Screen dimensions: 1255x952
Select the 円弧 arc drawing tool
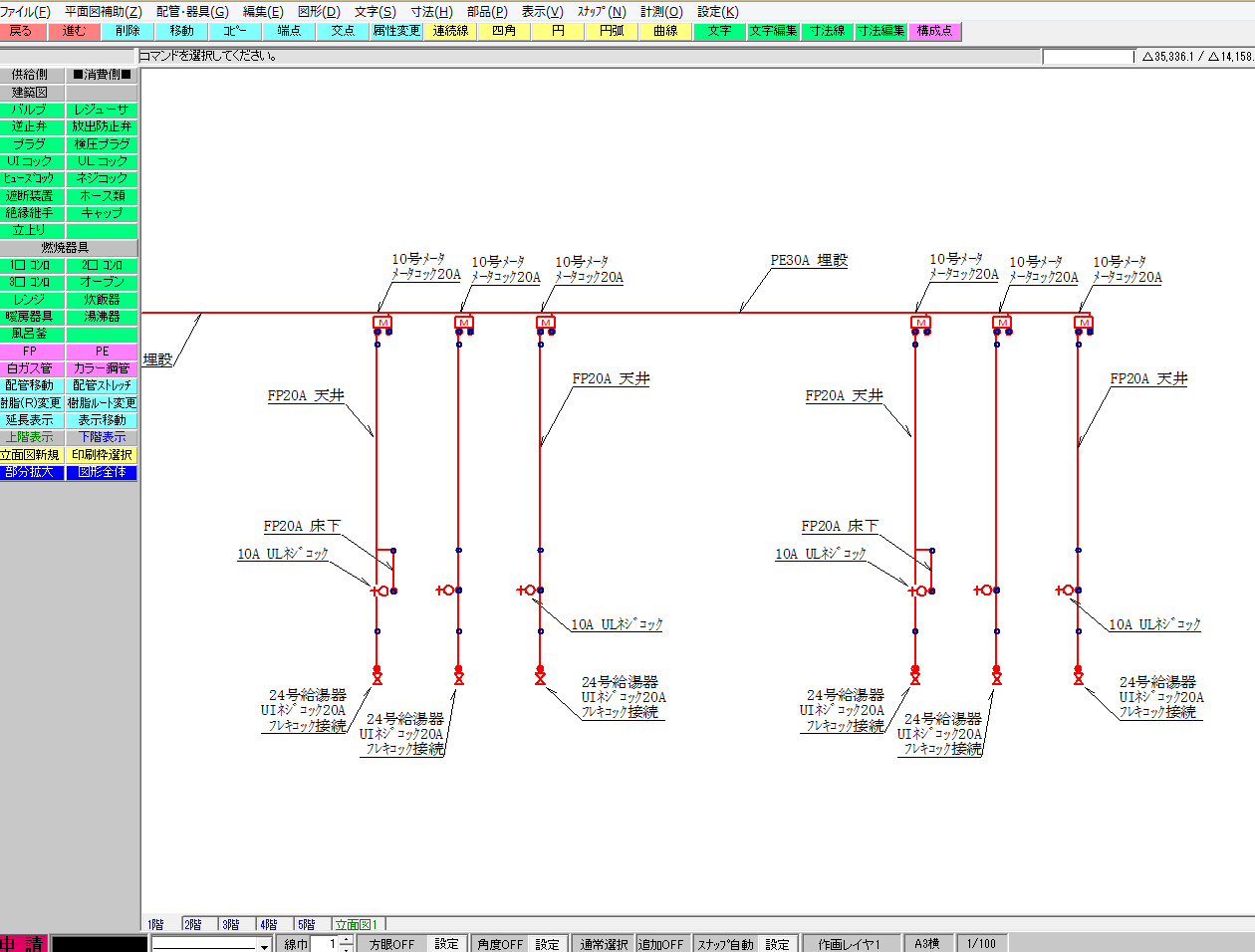point(612,31)
